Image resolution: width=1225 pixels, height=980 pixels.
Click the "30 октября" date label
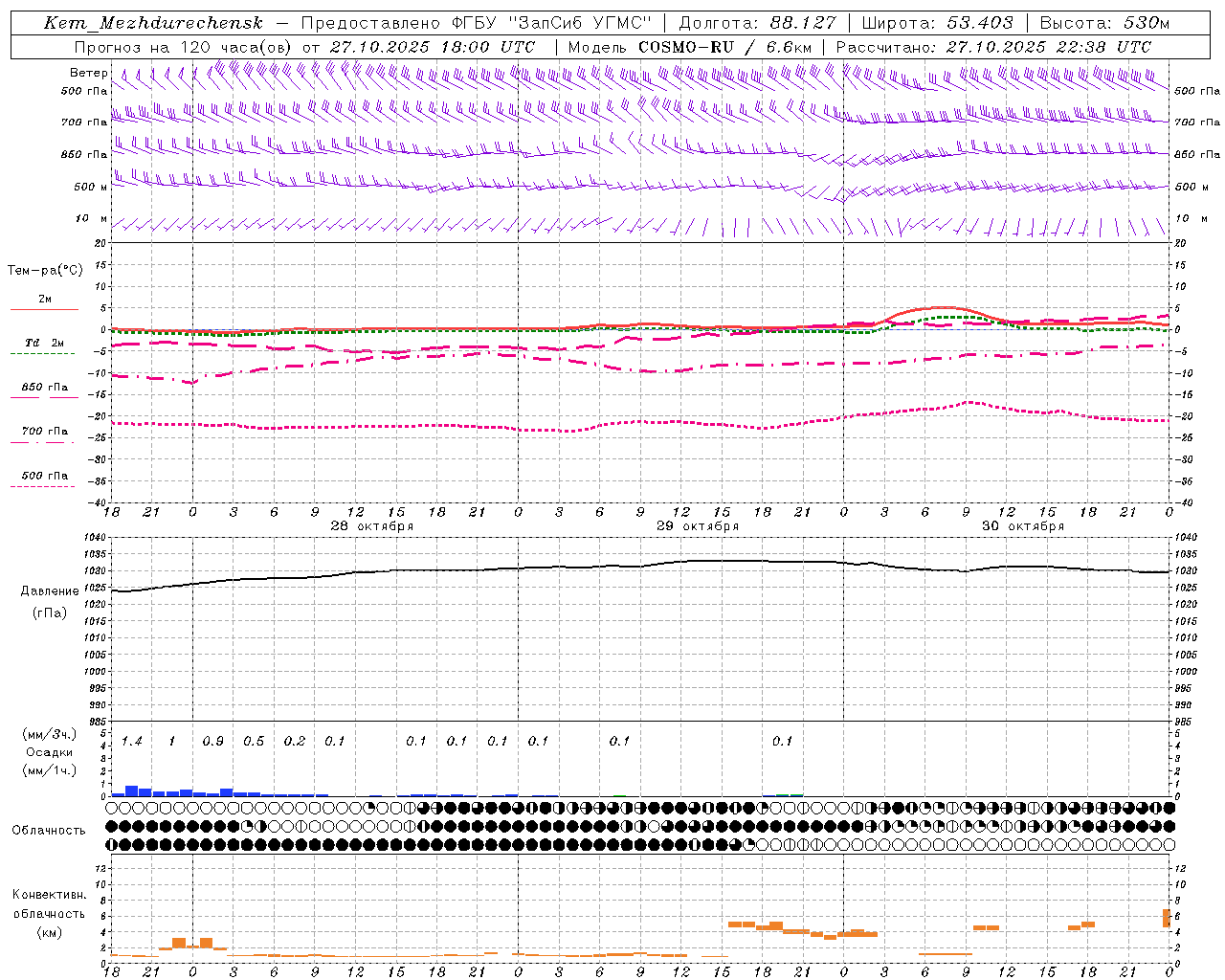coord(1023,526)
